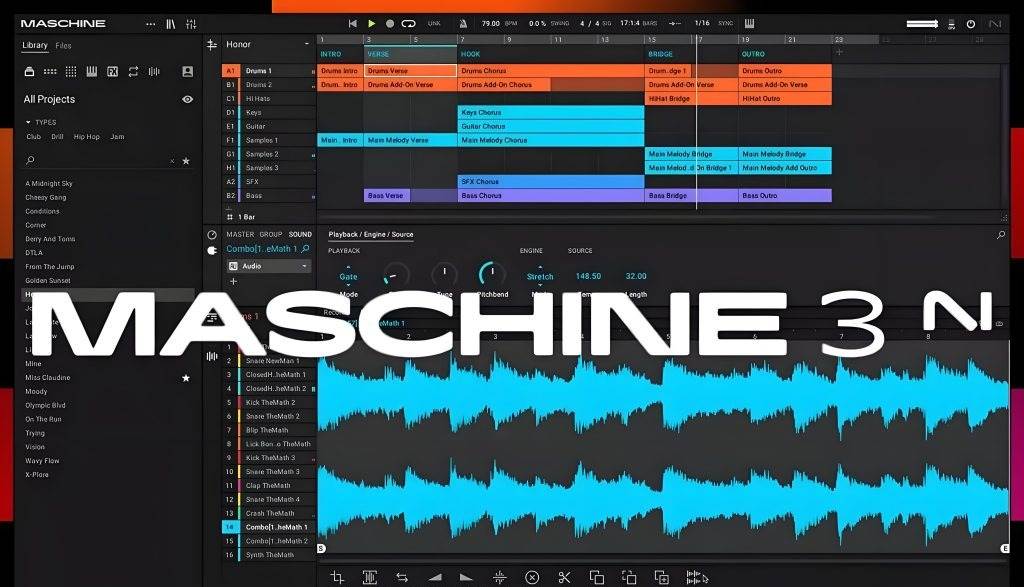Change the Gate playback mode selector
The image size is (1024, 587).
[x=348, y=277]
